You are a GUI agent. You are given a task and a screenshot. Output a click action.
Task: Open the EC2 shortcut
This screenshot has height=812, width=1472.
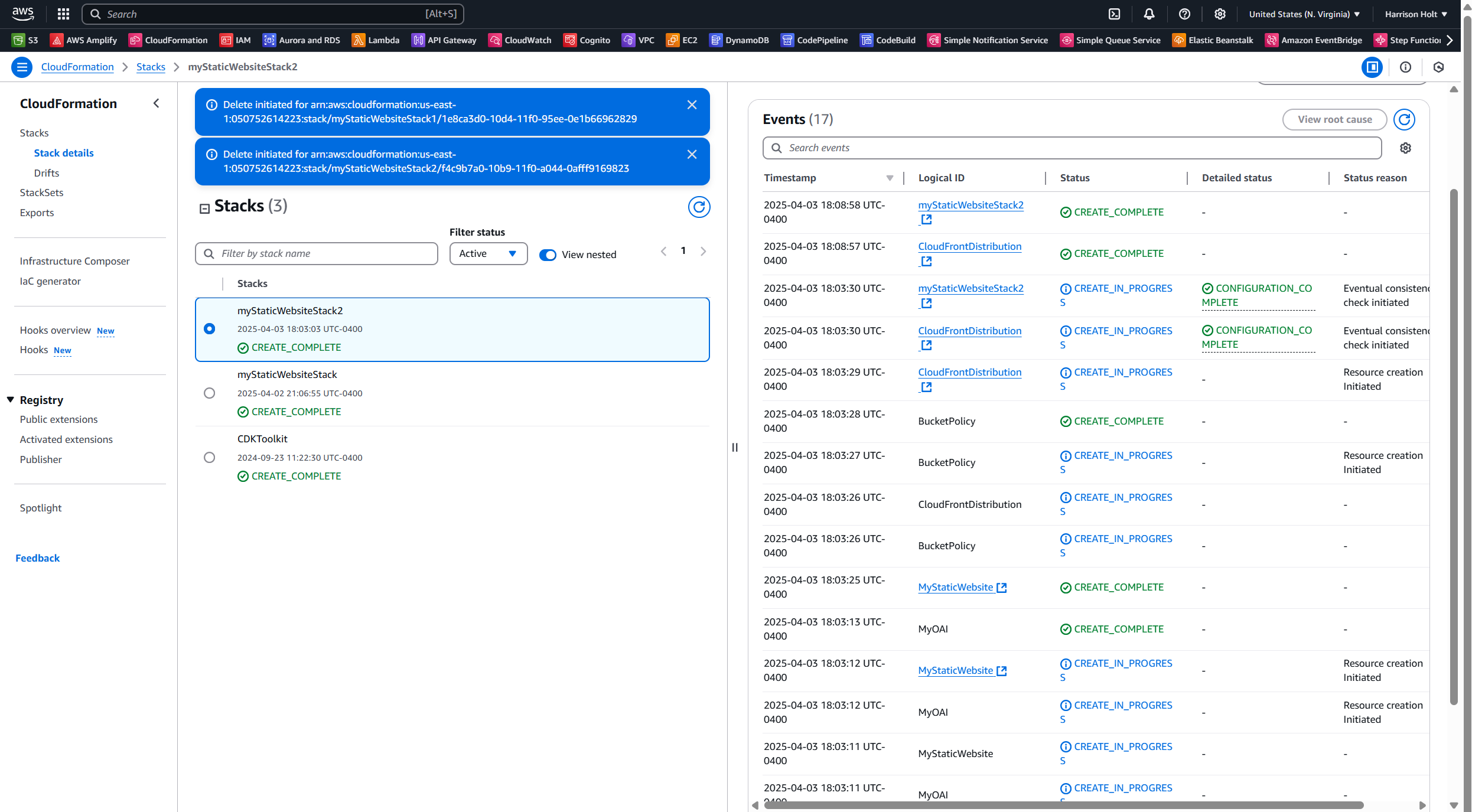coord(682,40)
